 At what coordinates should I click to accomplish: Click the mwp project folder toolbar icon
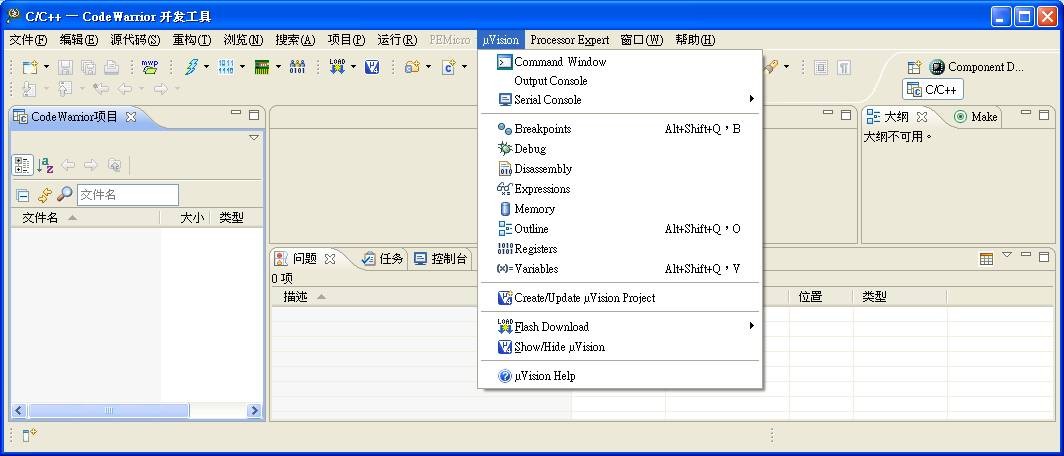click(149, 67)
